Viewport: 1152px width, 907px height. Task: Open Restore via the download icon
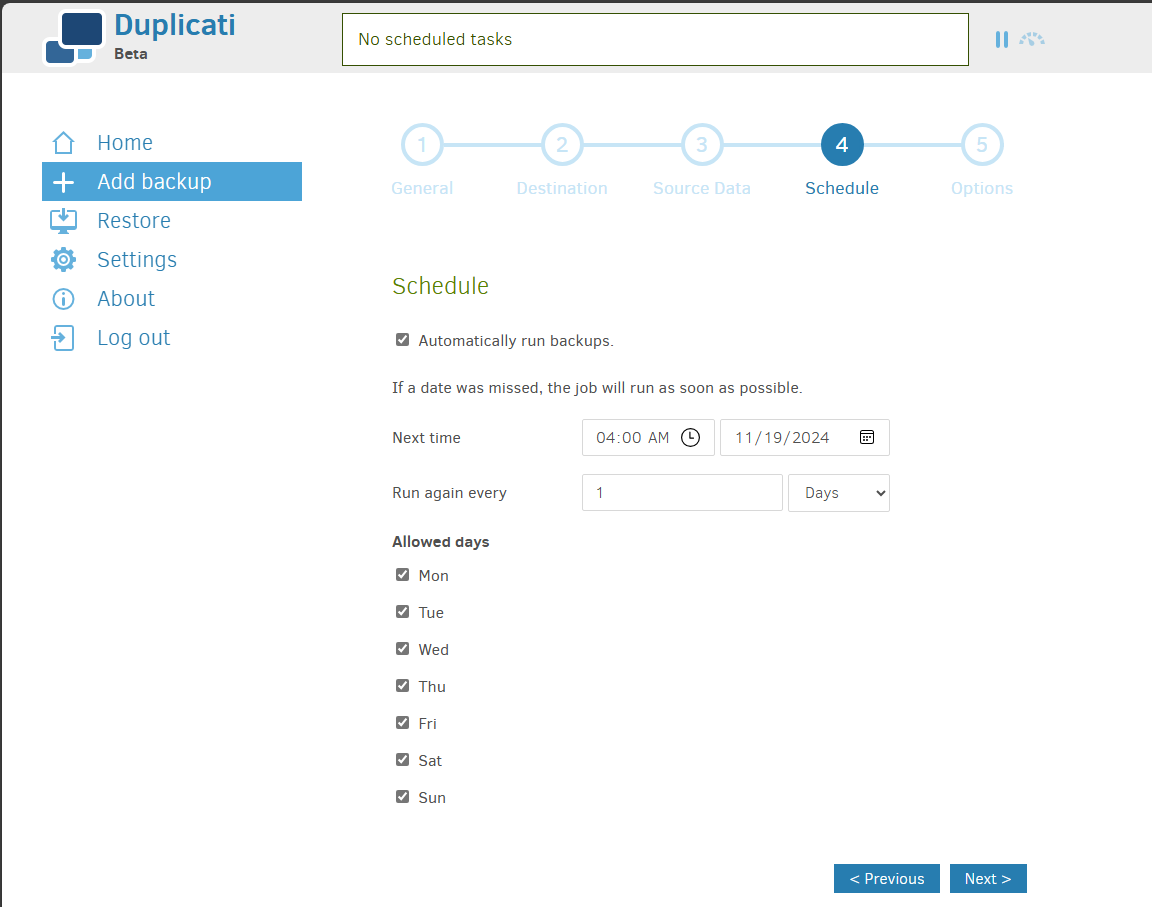pyautogui.click(x=62, y=220)
